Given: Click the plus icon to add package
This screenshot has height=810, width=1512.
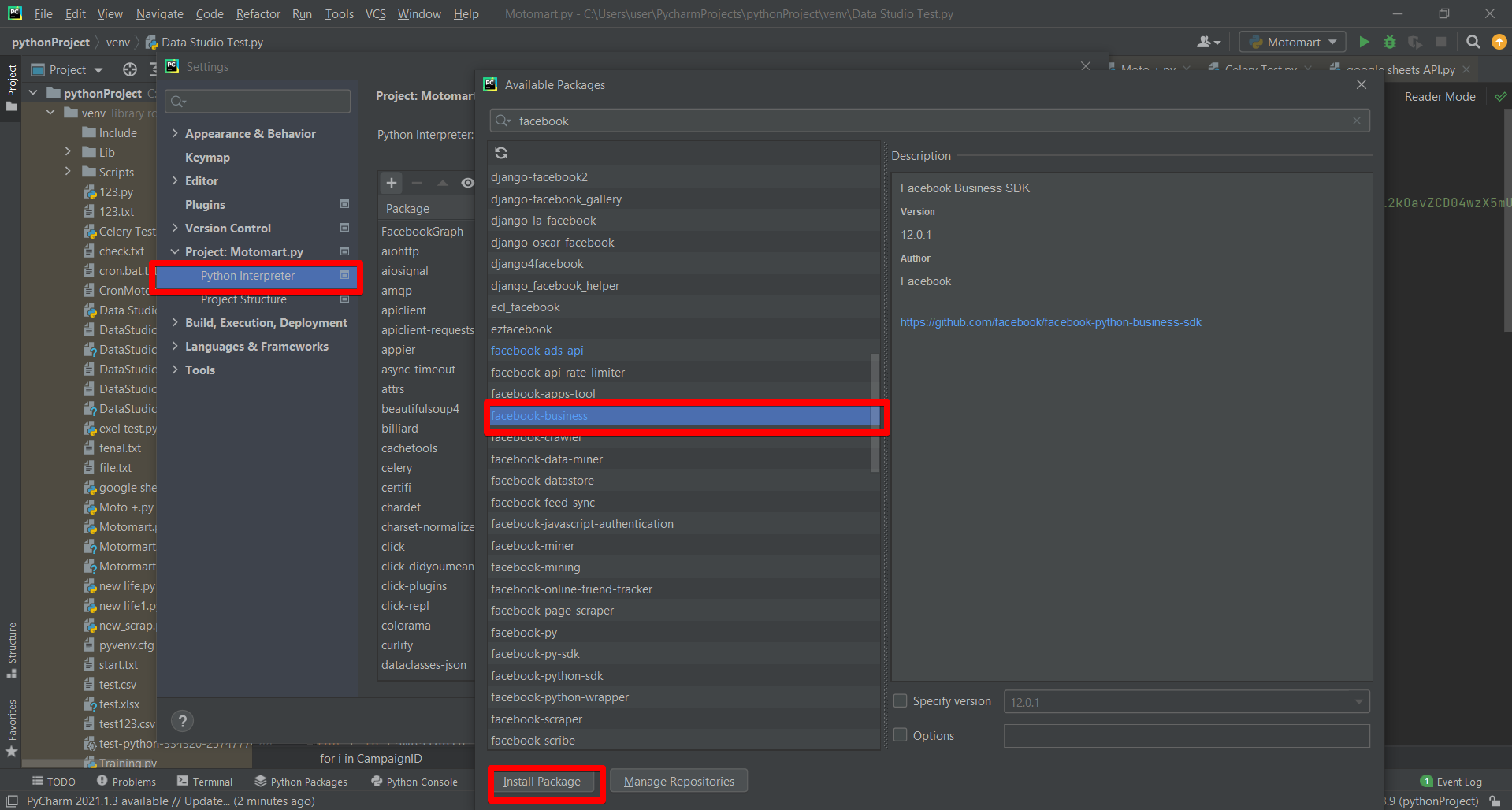Looking at the screenshot, I should [x=392, y=183].
